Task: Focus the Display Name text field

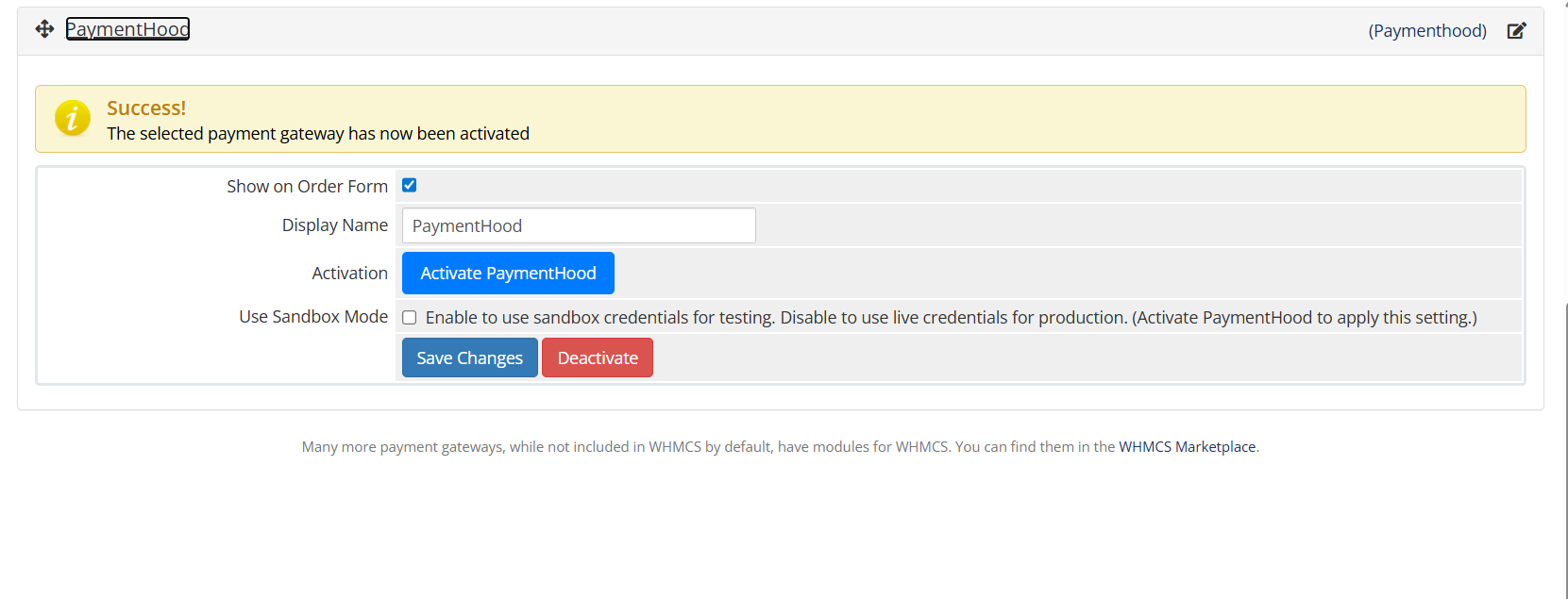Action: (x=579, y=226)
